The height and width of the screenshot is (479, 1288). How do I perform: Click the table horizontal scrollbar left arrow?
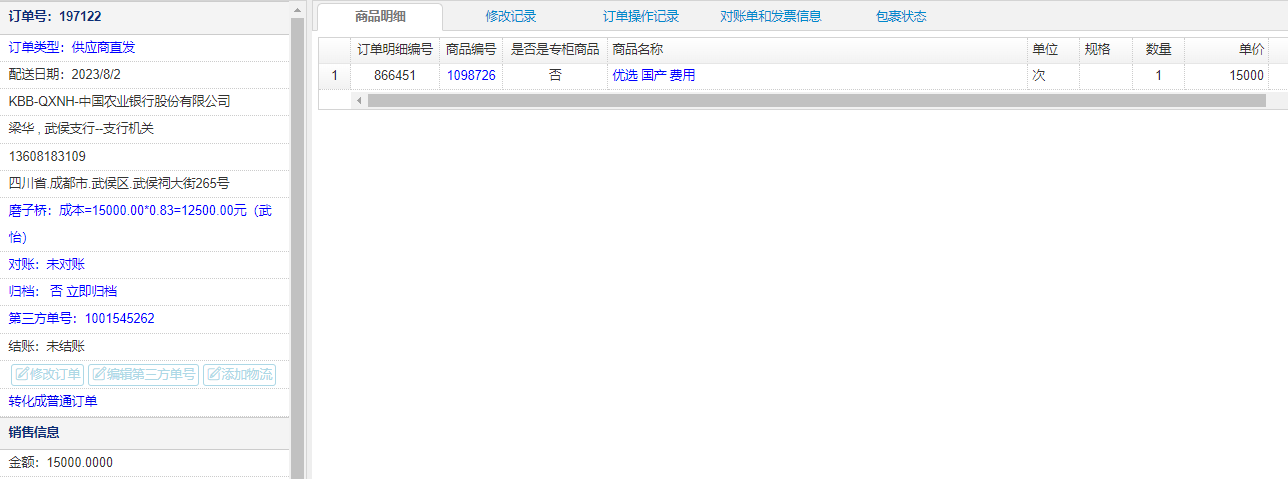point(358,100)
